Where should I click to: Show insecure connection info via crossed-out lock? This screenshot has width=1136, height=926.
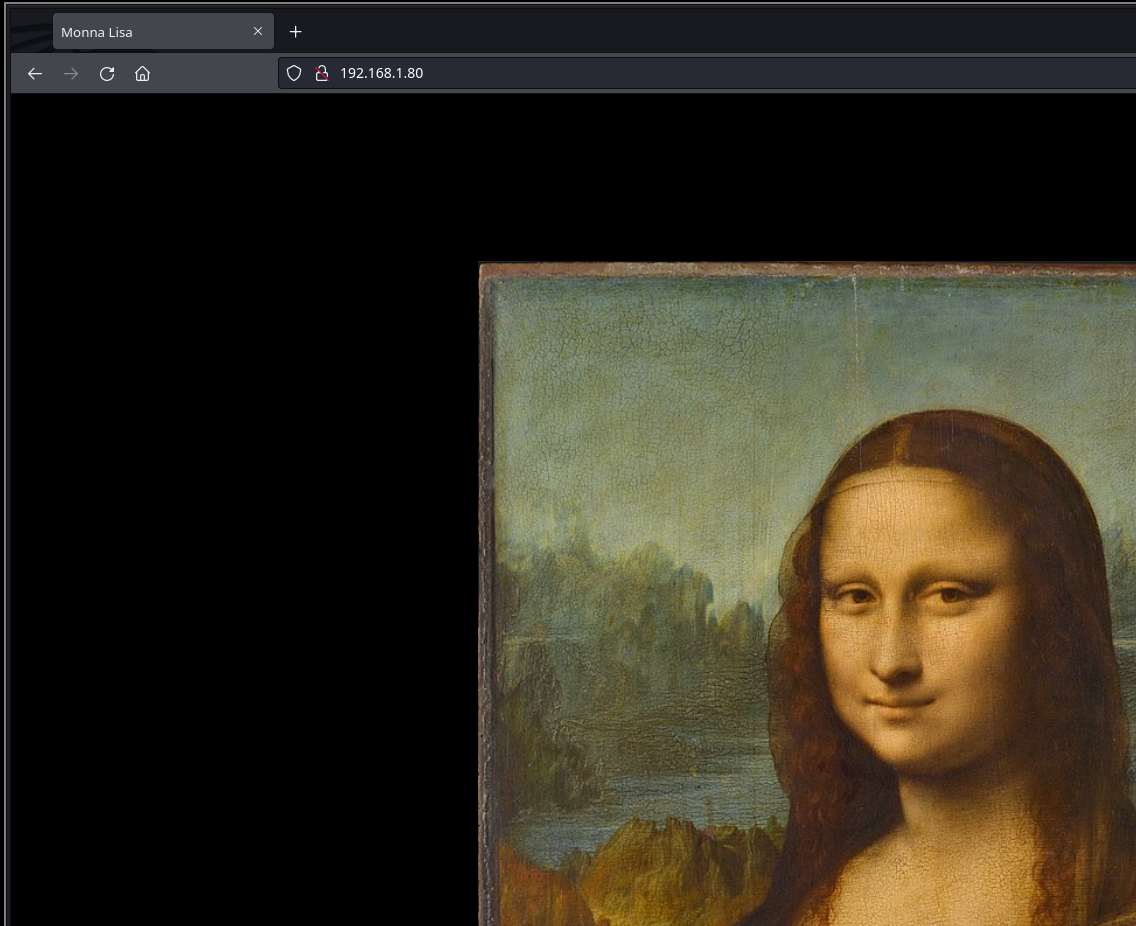click(322, 73)
